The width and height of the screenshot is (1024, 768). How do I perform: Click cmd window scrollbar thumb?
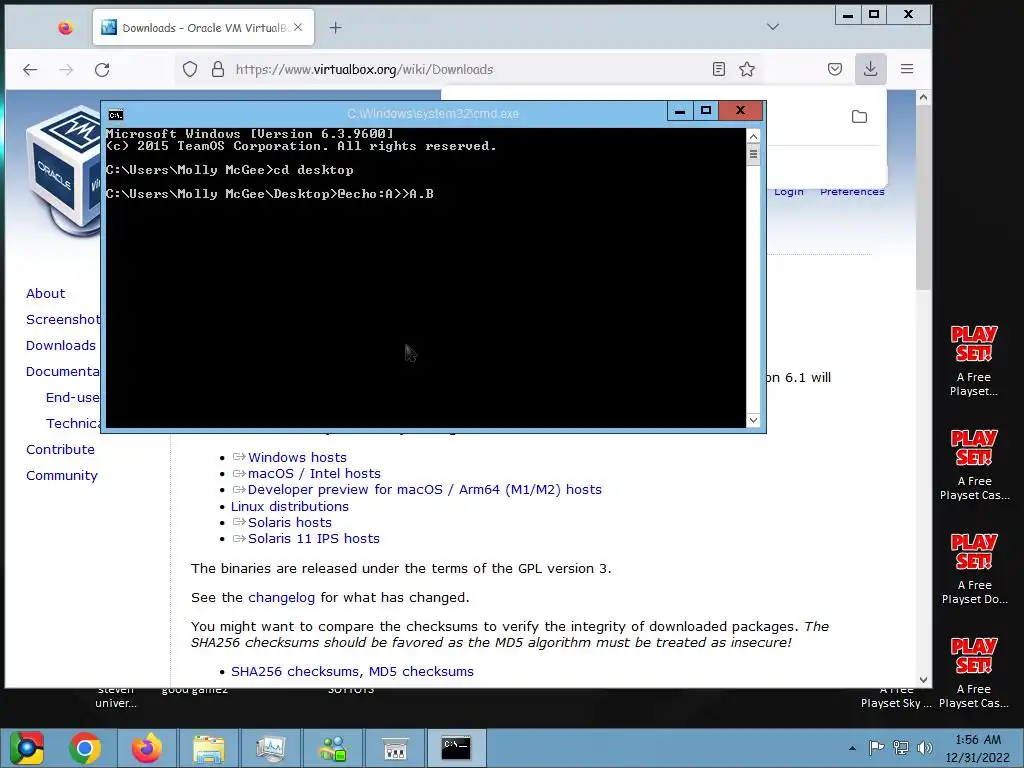pyautogui.click(x=753, y=155)
